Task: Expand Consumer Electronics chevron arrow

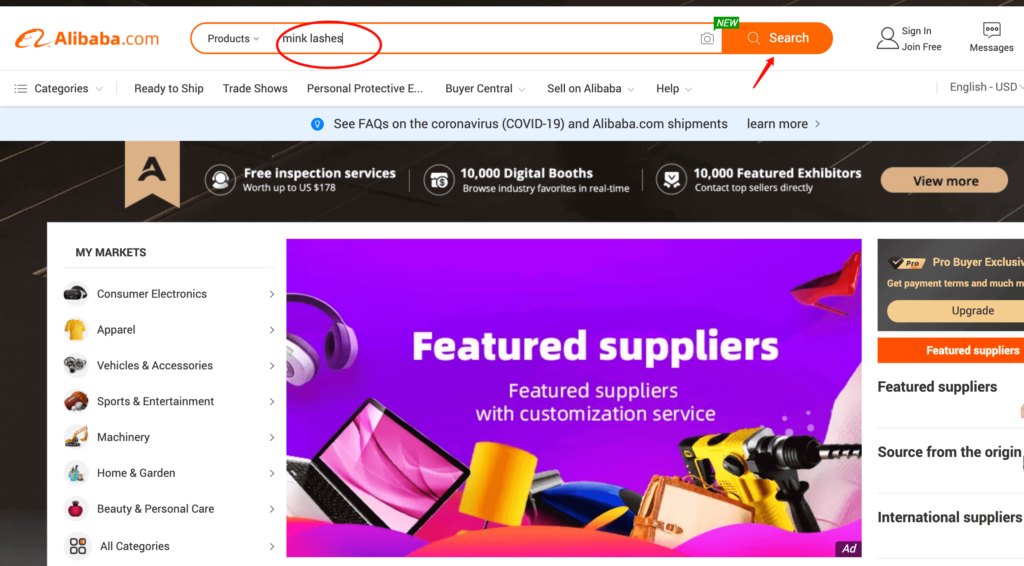Action: point(272,294)
